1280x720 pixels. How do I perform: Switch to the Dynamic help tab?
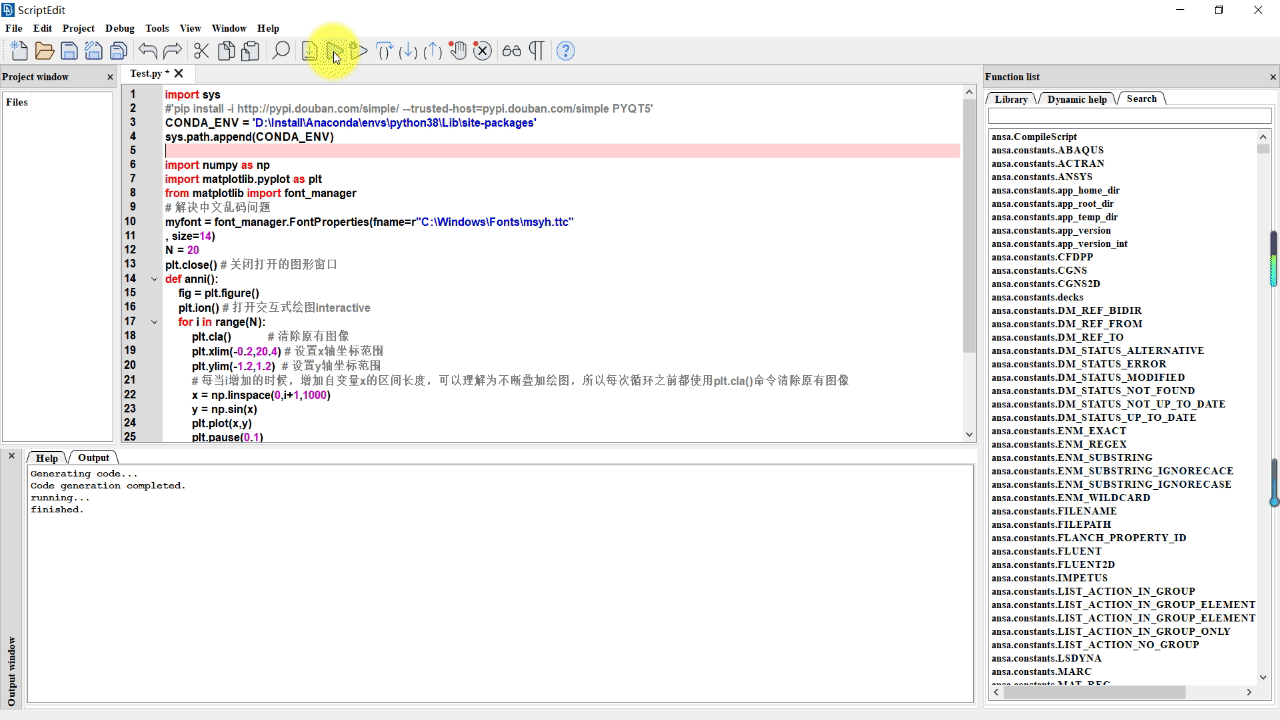(1076, 99)
